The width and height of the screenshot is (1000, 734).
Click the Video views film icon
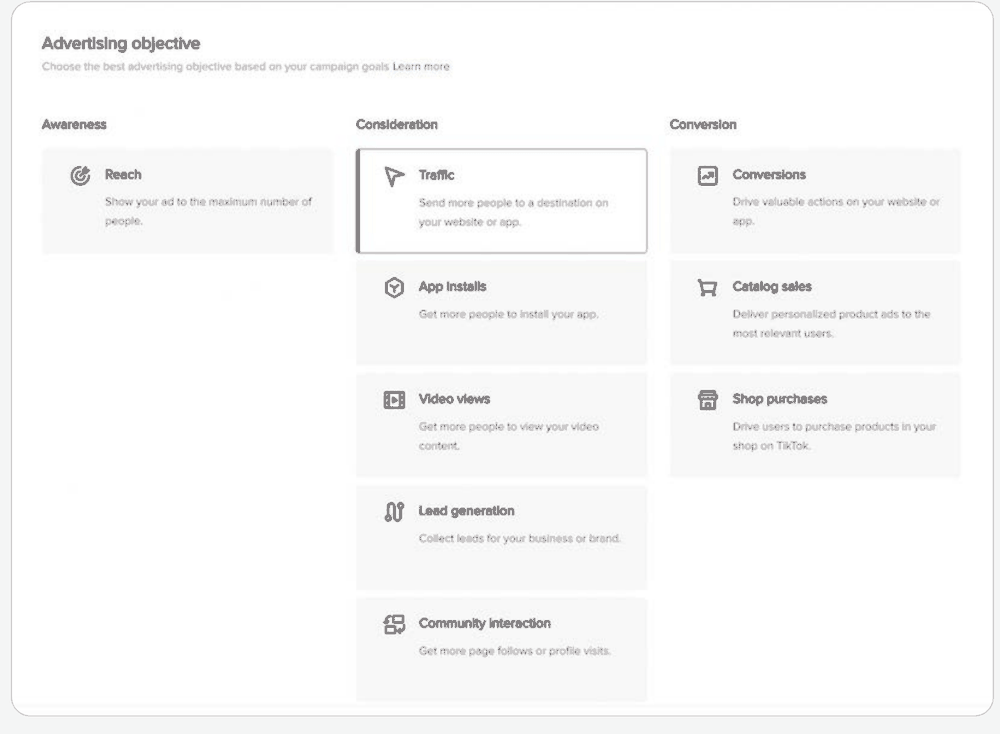pos(394,400)
